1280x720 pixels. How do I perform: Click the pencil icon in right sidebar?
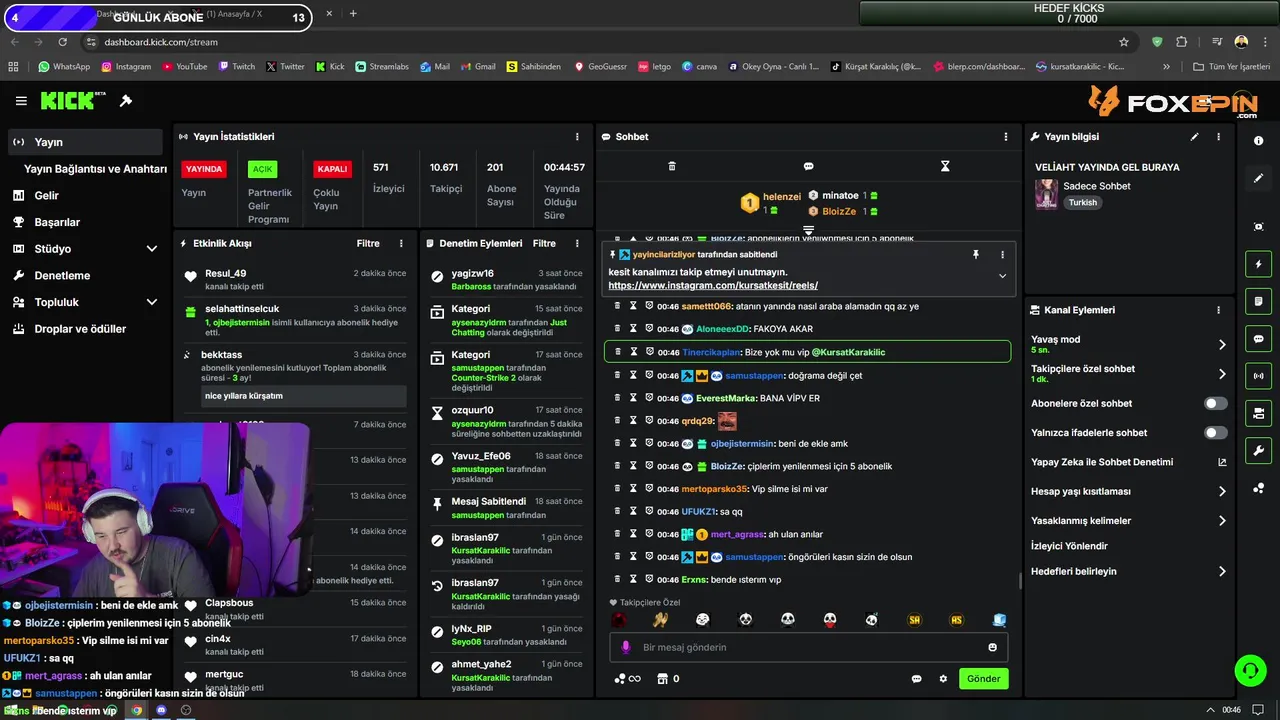point(1258,178)
